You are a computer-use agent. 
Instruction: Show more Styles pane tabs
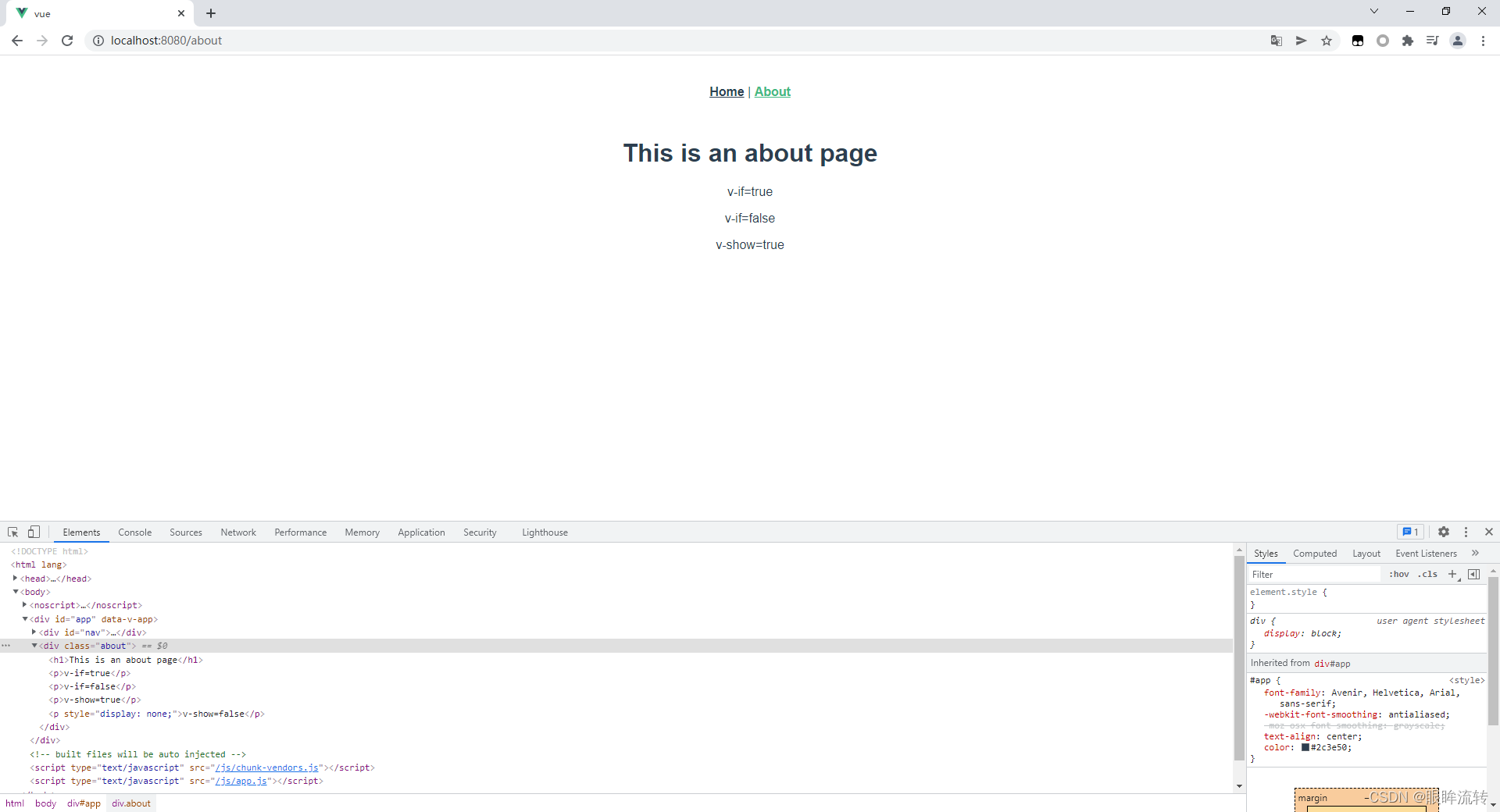tap(1475, 553)
